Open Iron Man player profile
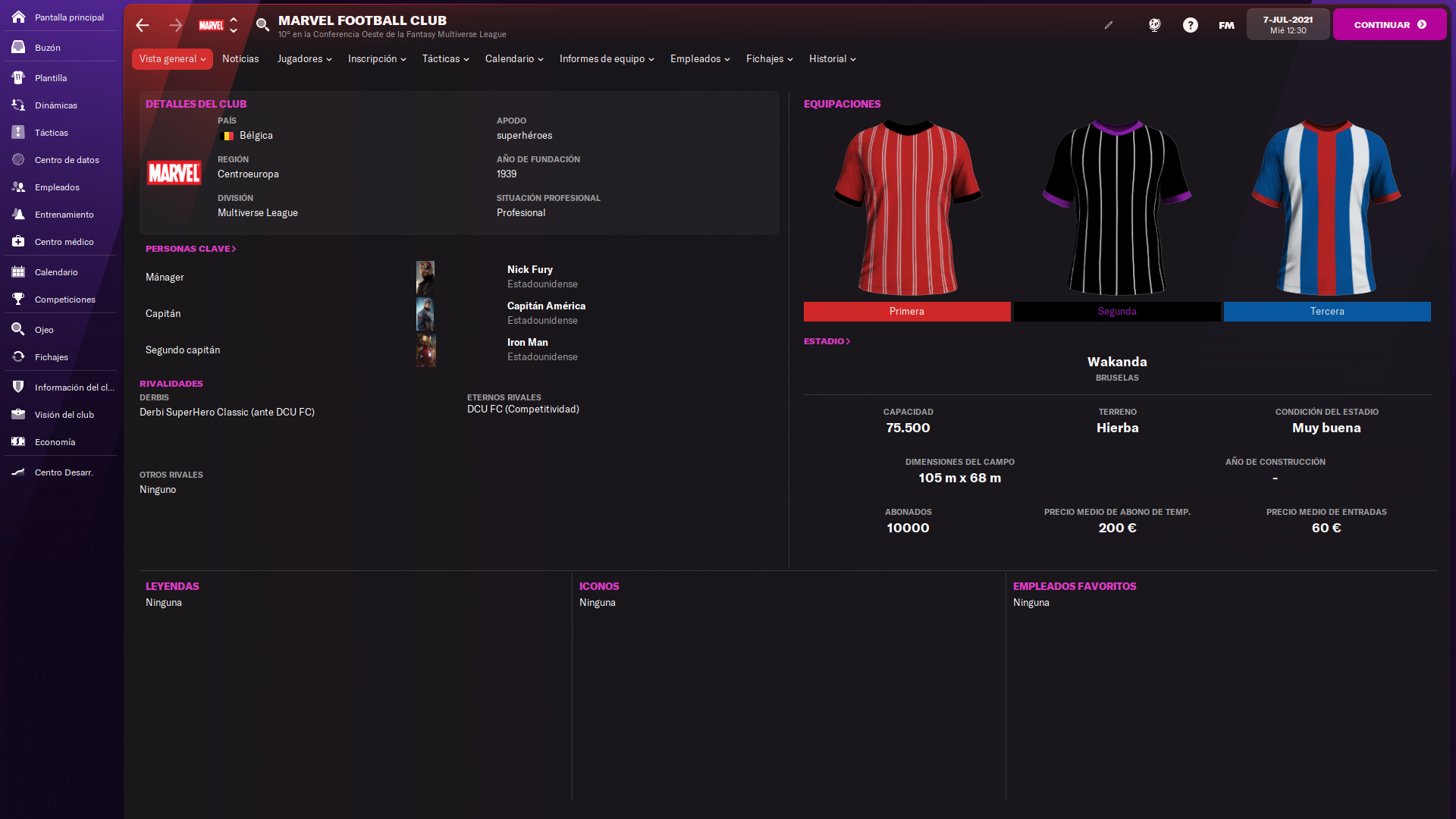The height and width of the screenshot is (819, 1456). [527, 342]
